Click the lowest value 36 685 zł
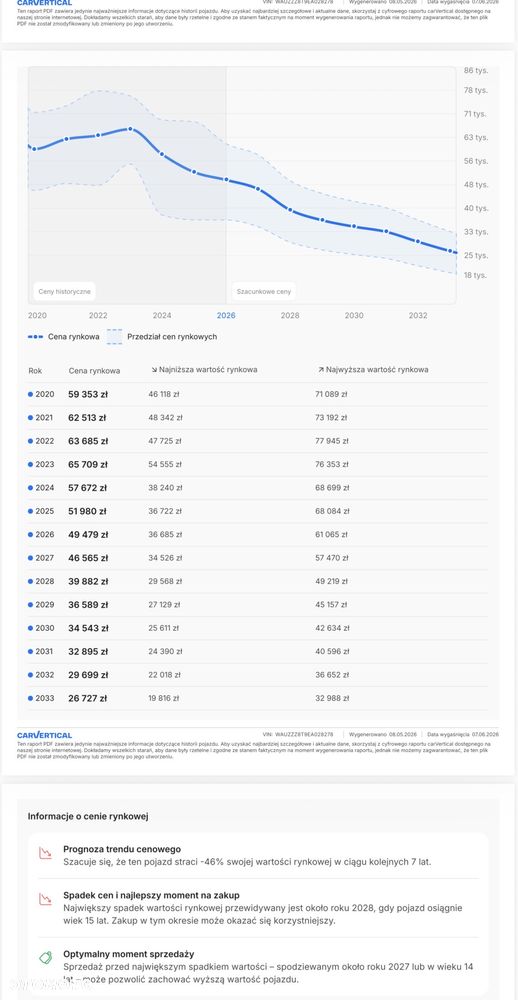This screenshot has width=518, height=1000. coord(165,534)
